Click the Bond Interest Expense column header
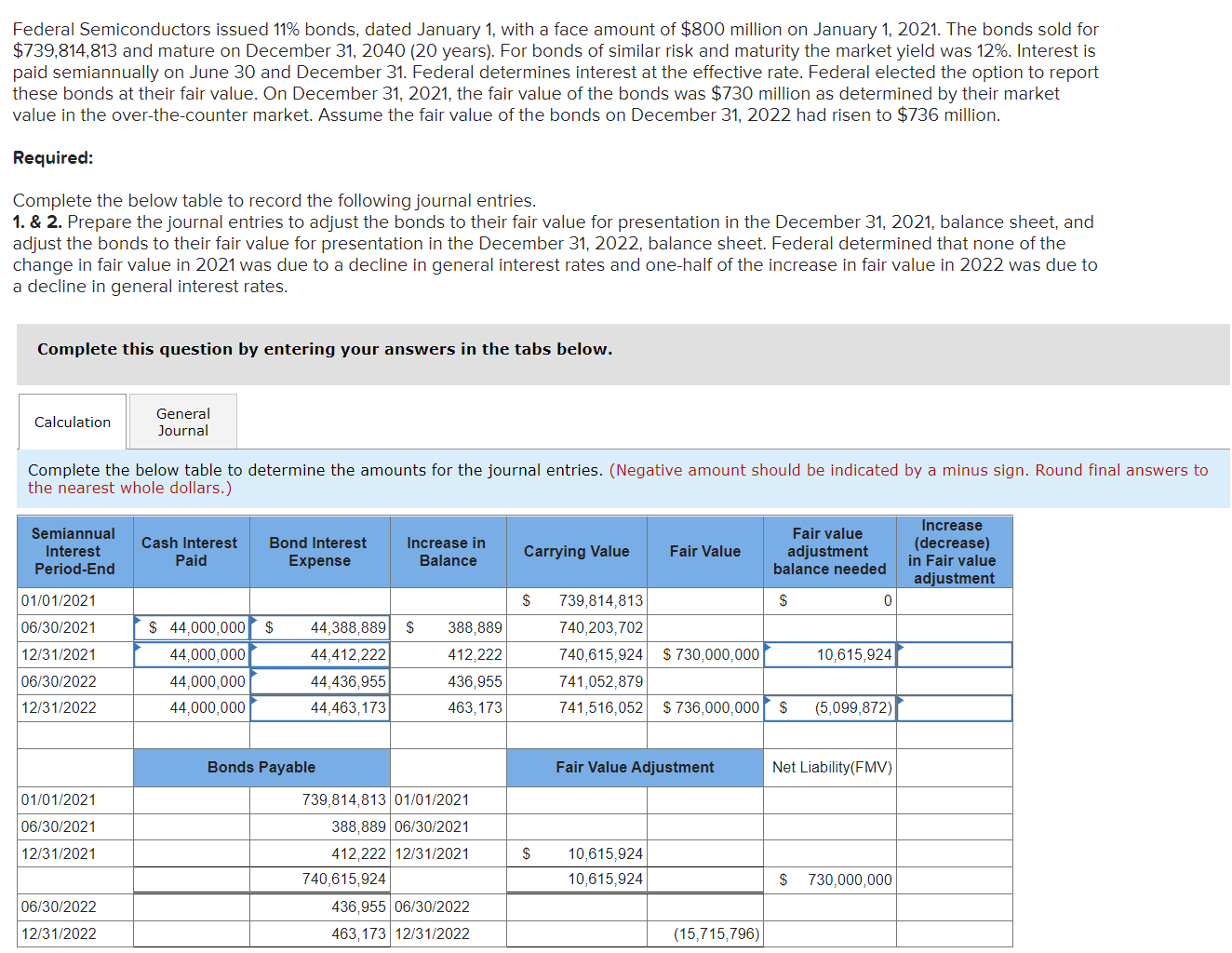The height and width of the screenshot is (953, 1232). pyautogui.click(x=320, y=552)
